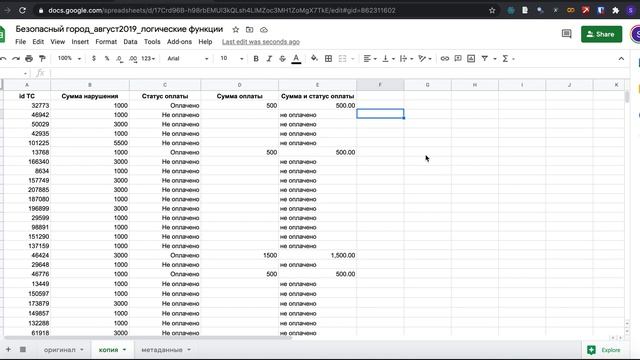Click the Redo arrow icon
Image resolution: width=640 pixels, height=360 pixels.
16,59
